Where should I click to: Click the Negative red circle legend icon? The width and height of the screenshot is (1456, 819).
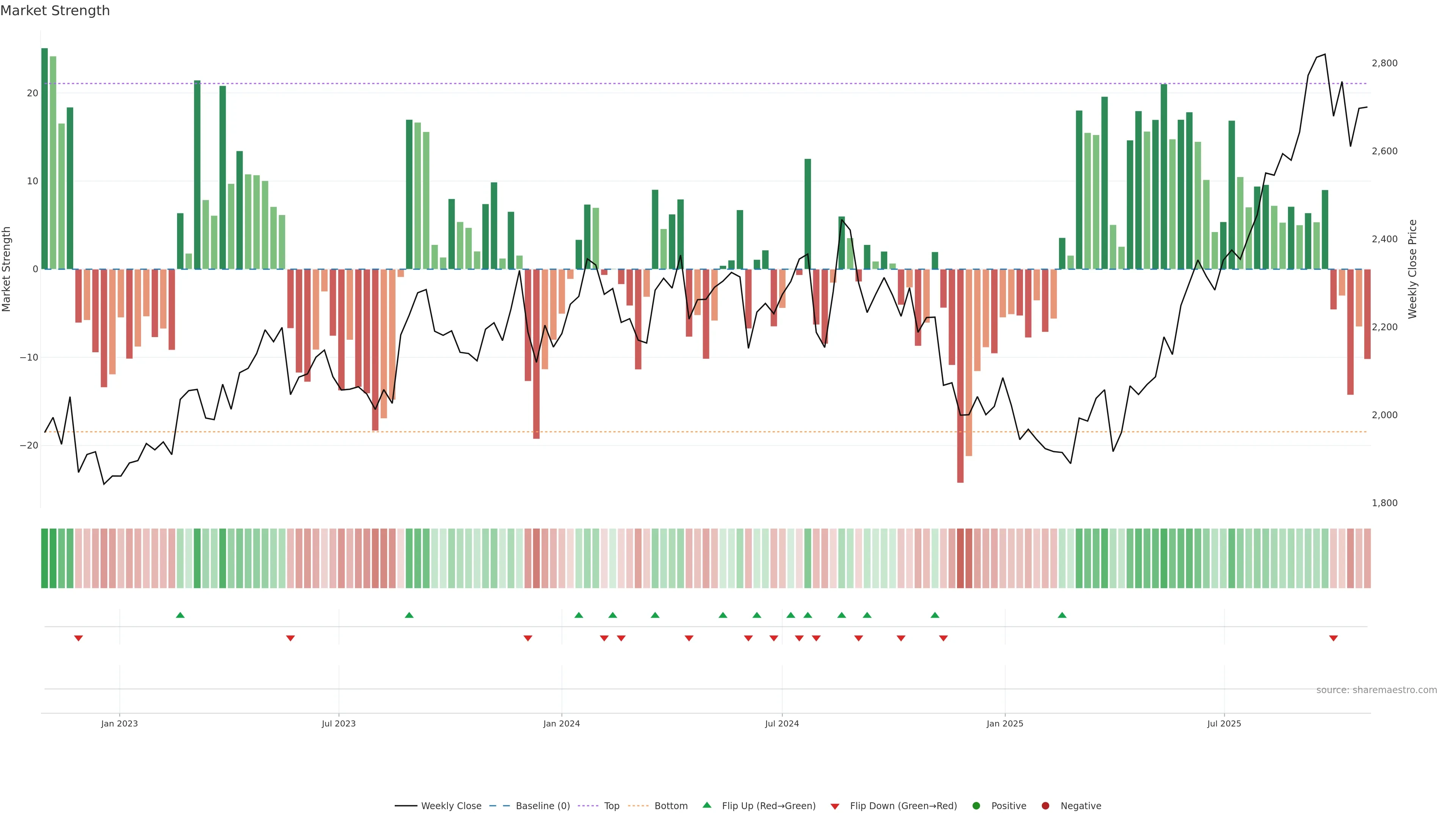pos(1045,806)
